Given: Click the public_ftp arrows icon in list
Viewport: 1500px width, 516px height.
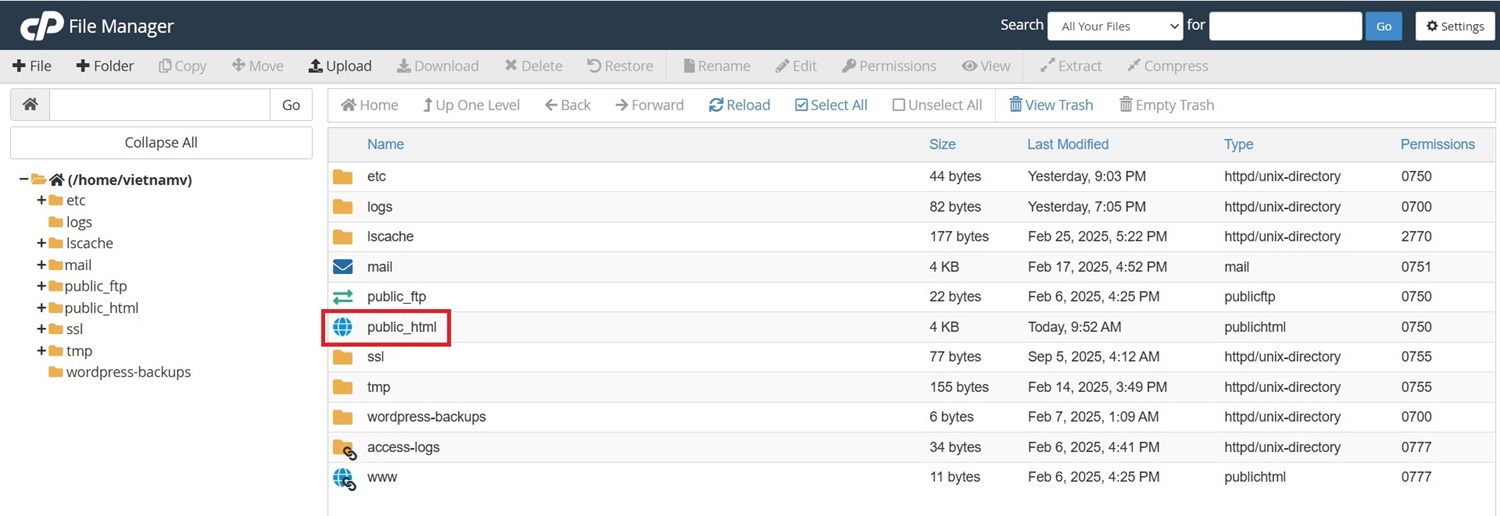Looking at the screenshot, I should click(343, 297).
